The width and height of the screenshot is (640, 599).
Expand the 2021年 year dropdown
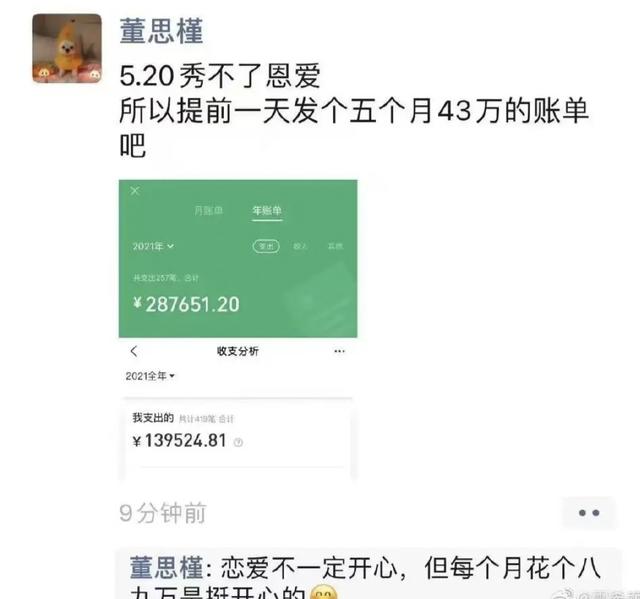[153, 246]
